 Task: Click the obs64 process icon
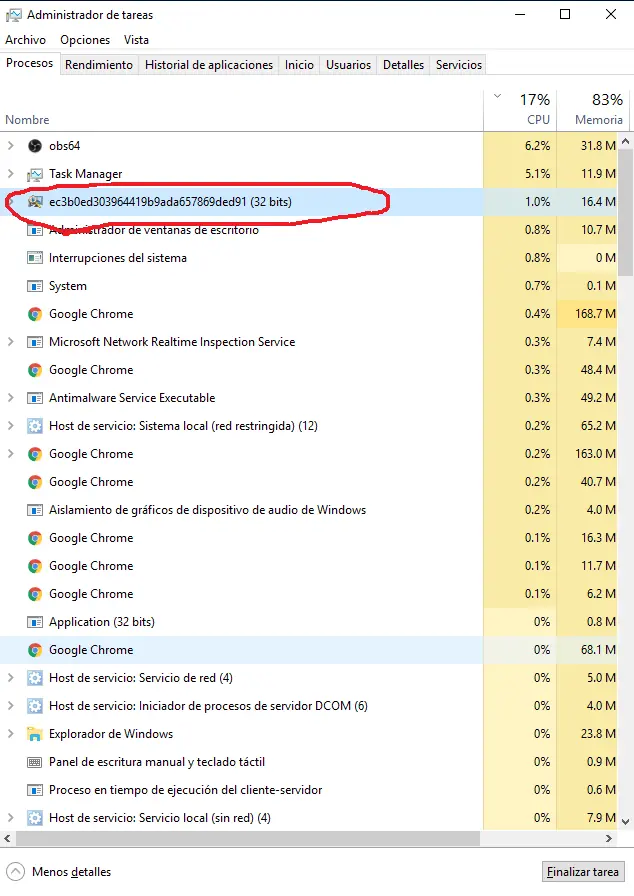35,146
